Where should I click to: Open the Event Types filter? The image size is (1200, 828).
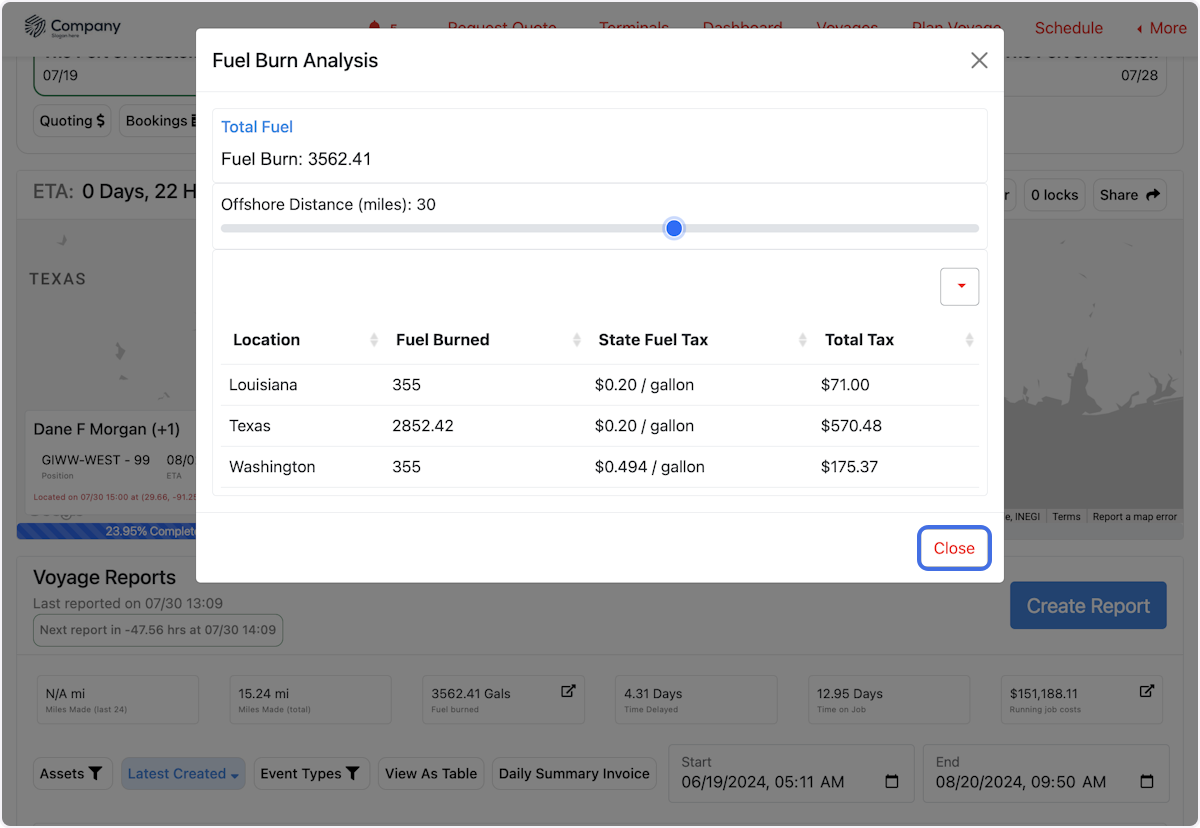(310, 773)
